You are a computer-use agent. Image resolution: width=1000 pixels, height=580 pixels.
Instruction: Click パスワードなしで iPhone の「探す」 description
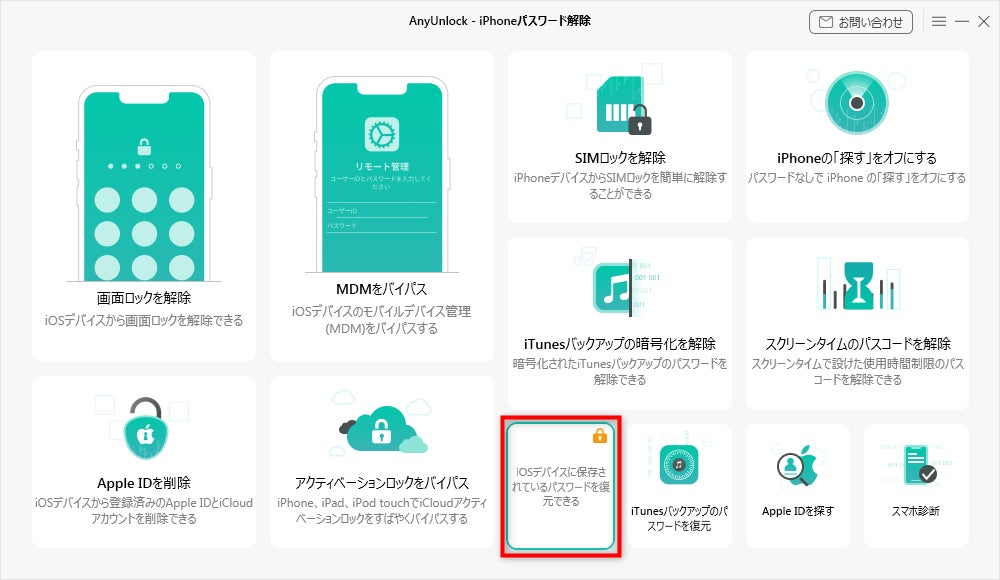point(857,178)
